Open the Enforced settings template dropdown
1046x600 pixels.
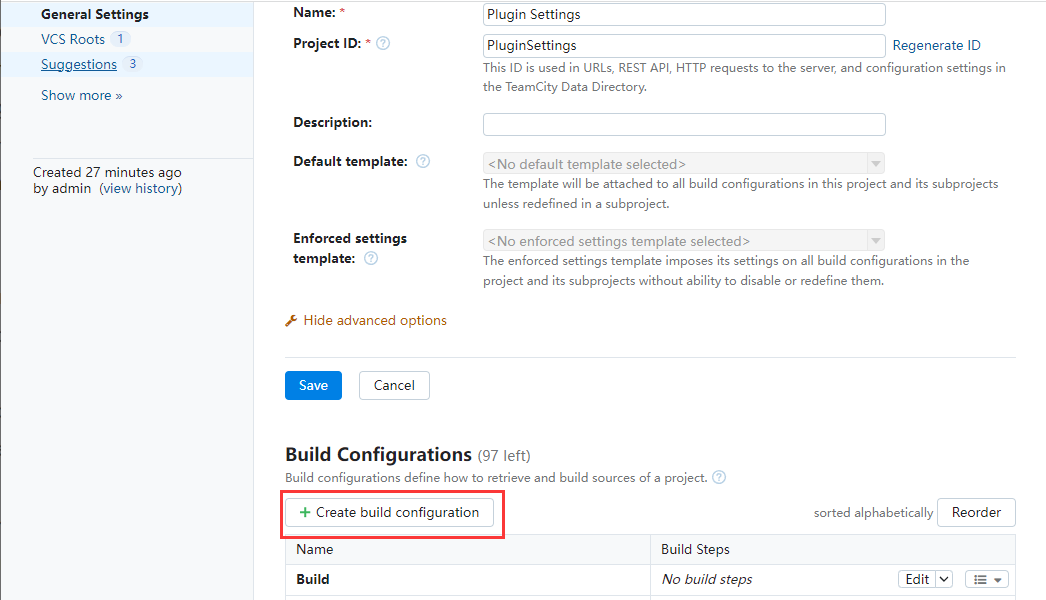click(x=683, y=241)
